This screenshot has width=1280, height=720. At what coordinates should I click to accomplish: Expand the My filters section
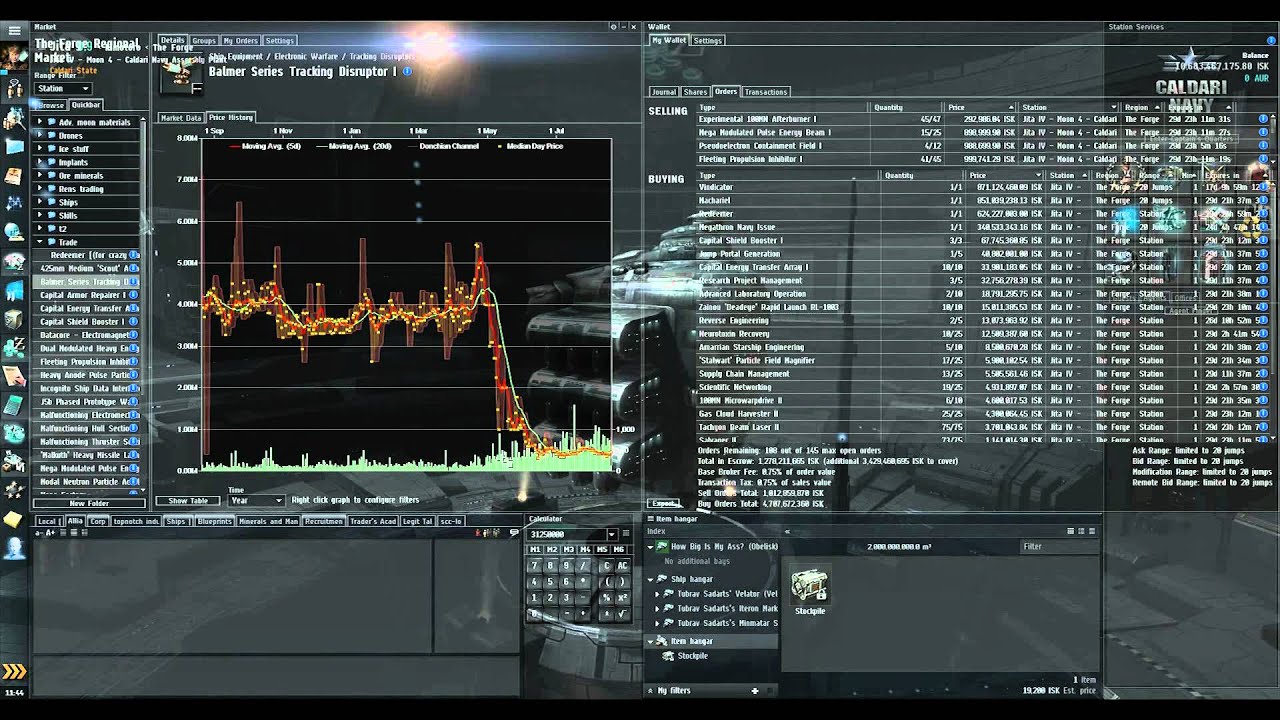click(650, 690)
